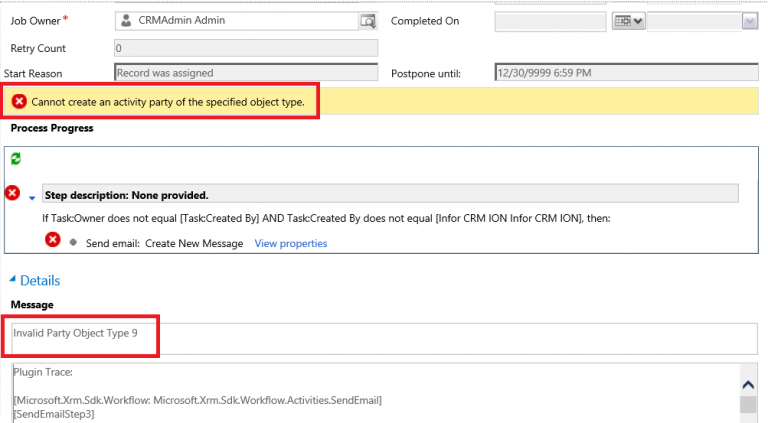Screen dimensions: 768x423
Task: Click the Send email: Create New Message step
Action: [x=165, y=243]
